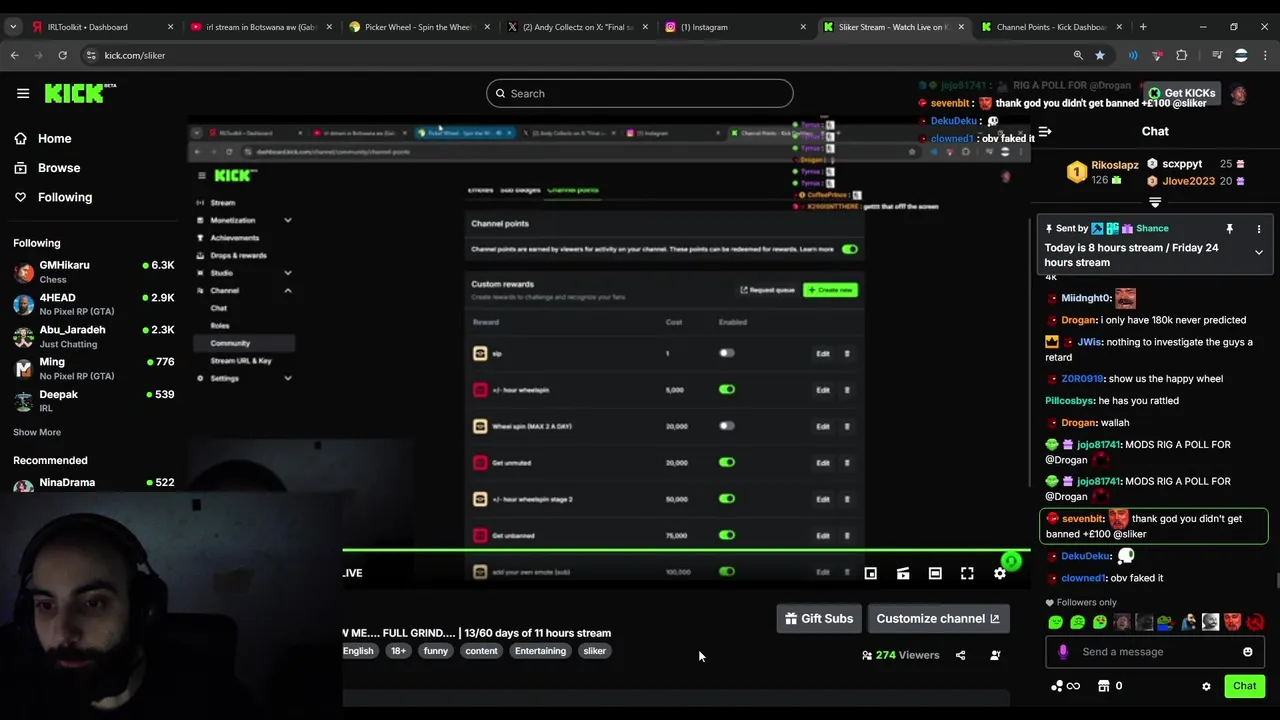Viewport: 1280px width, 720px height.
Task: Open the browser profile avatar
Action: pyautogui.click(x=1241, y=55)
